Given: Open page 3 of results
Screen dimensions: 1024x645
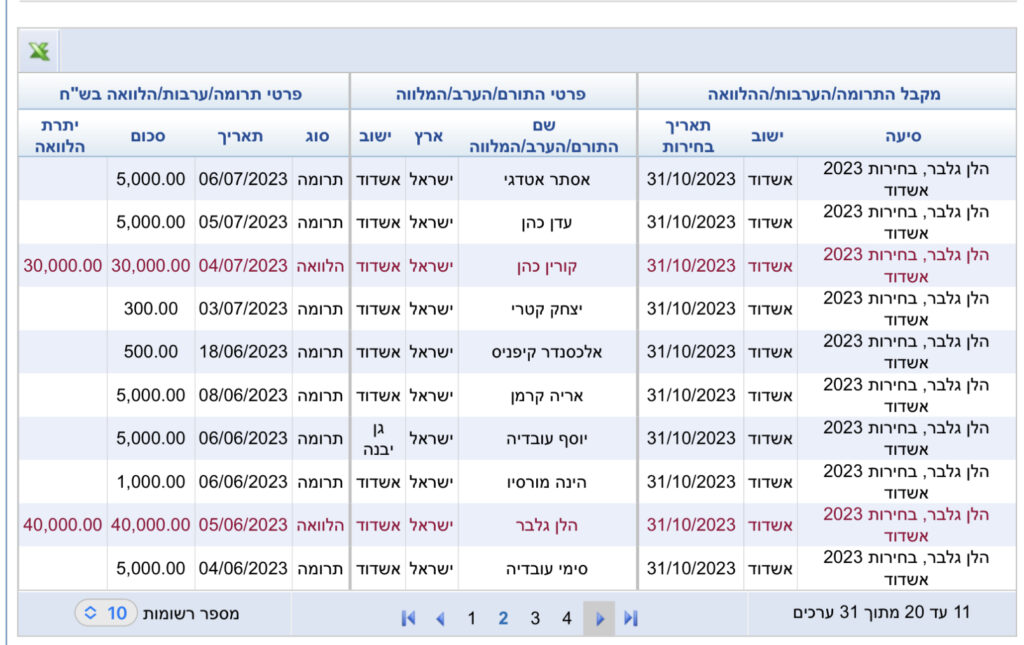Looking at the screenshot, I should [x=535, y=618].
